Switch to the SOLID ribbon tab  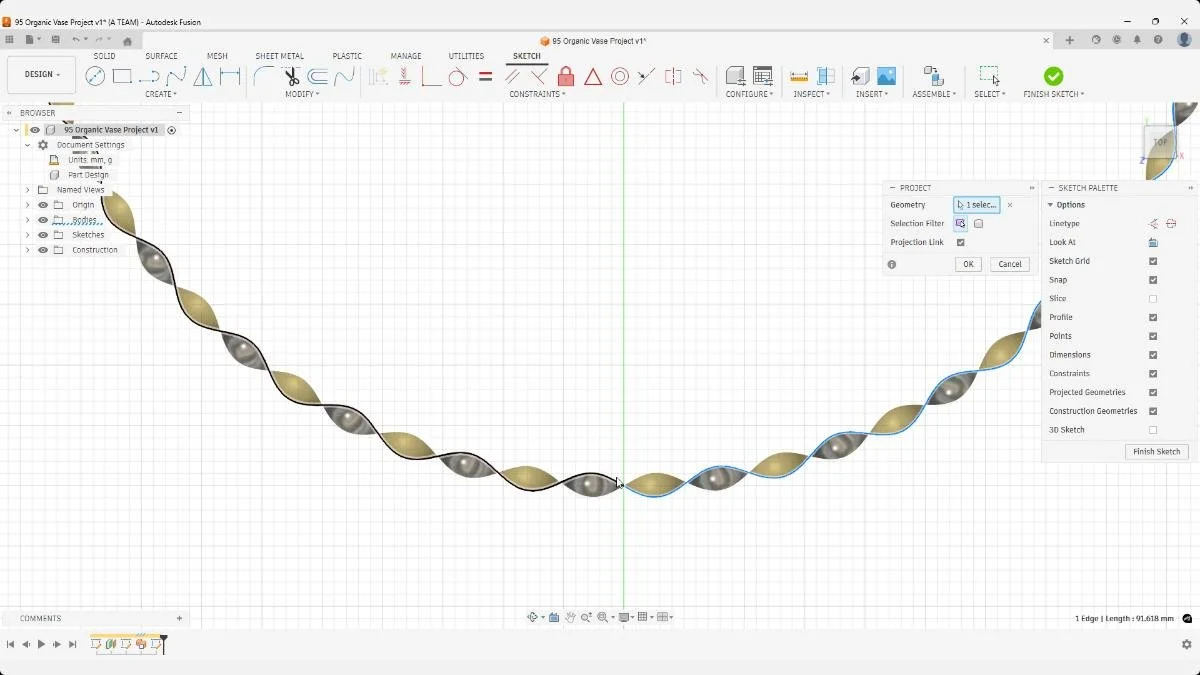(x=104, y=56)
